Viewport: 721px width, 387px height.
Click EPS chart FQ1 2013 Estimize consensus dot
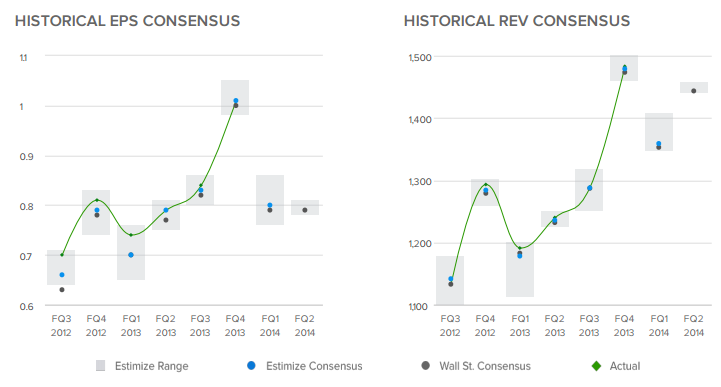[131, 255]
